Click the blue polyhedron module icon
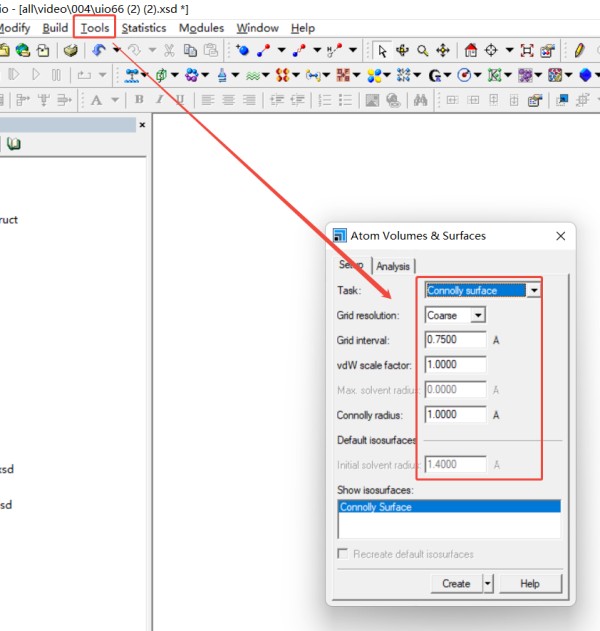Screen dimensions: 600x631 click(x=586, y=75)
